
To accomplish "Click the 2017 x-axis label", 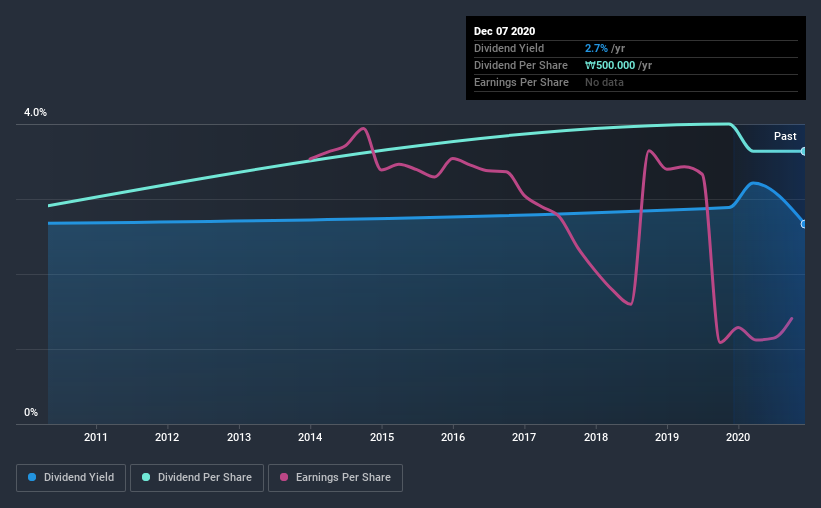I will pos(524,437).
